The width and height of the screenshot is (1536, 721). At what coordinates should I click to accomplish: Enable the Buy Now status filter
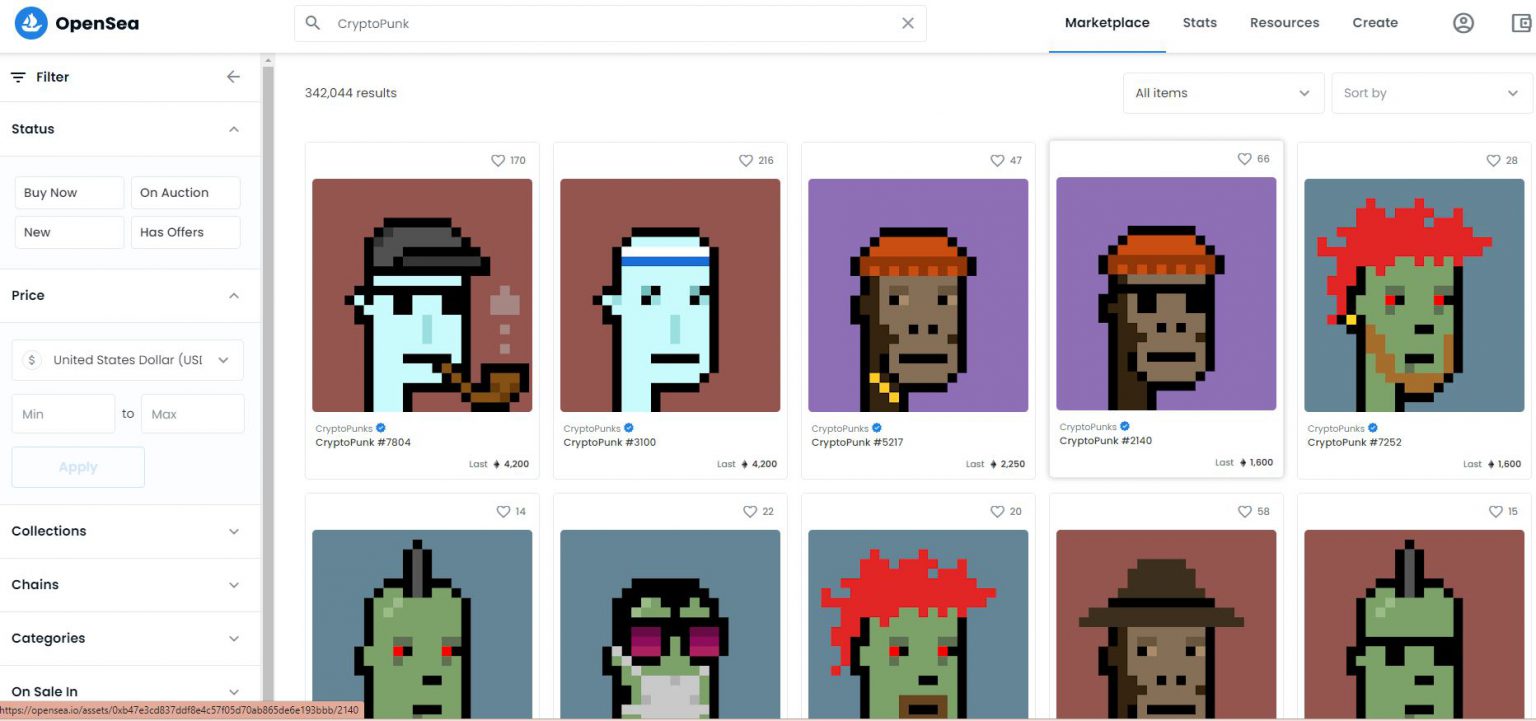[x=68, y=192]
